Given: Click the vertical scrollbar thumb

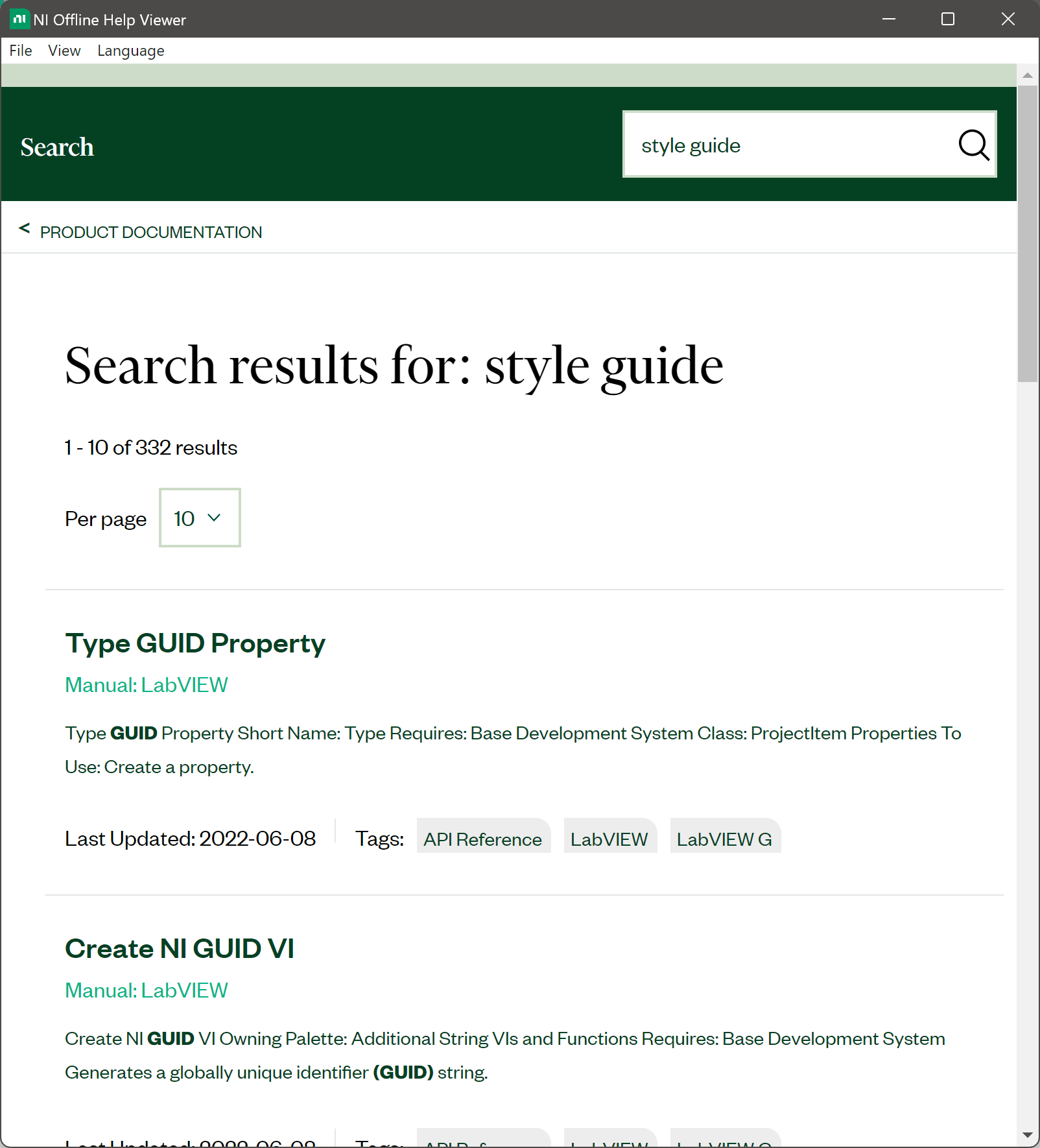Looking at the screenshot, I should (1028, 233).
